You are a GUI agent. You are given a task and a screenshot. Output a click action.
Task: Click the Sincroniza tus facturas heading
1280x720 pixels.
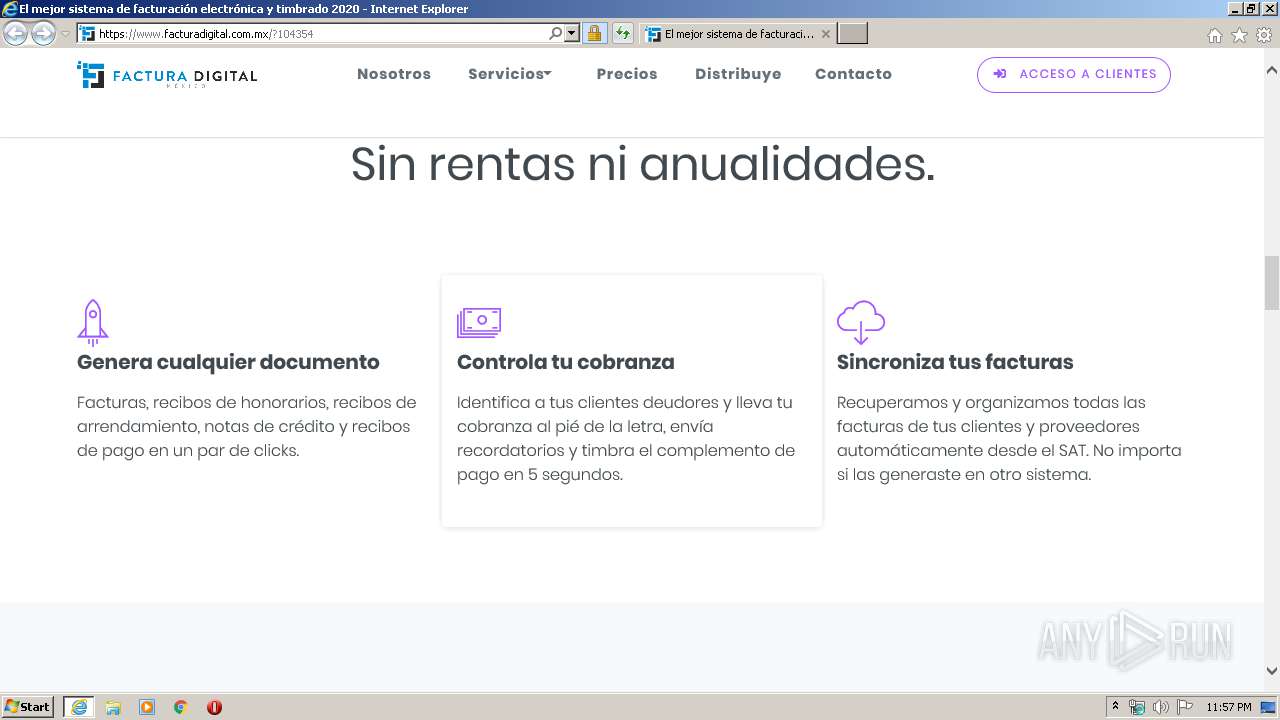[955, 362]
